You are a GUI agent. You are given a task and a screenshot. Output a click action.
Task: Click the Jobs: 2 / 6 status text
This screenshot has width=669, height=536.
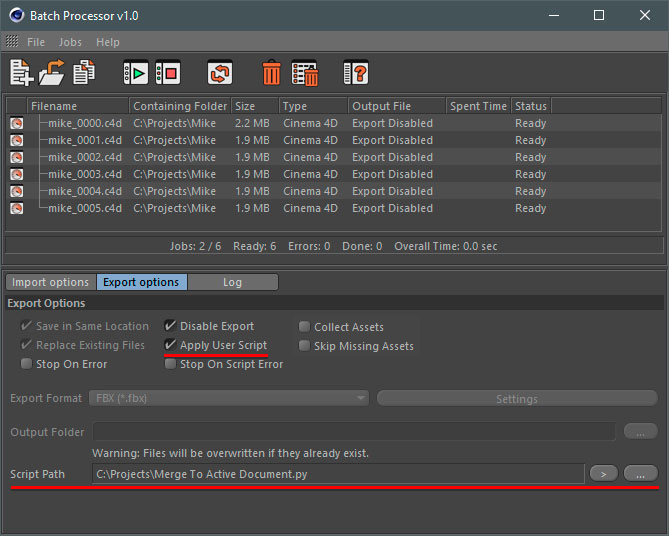[x=195, y=246]
